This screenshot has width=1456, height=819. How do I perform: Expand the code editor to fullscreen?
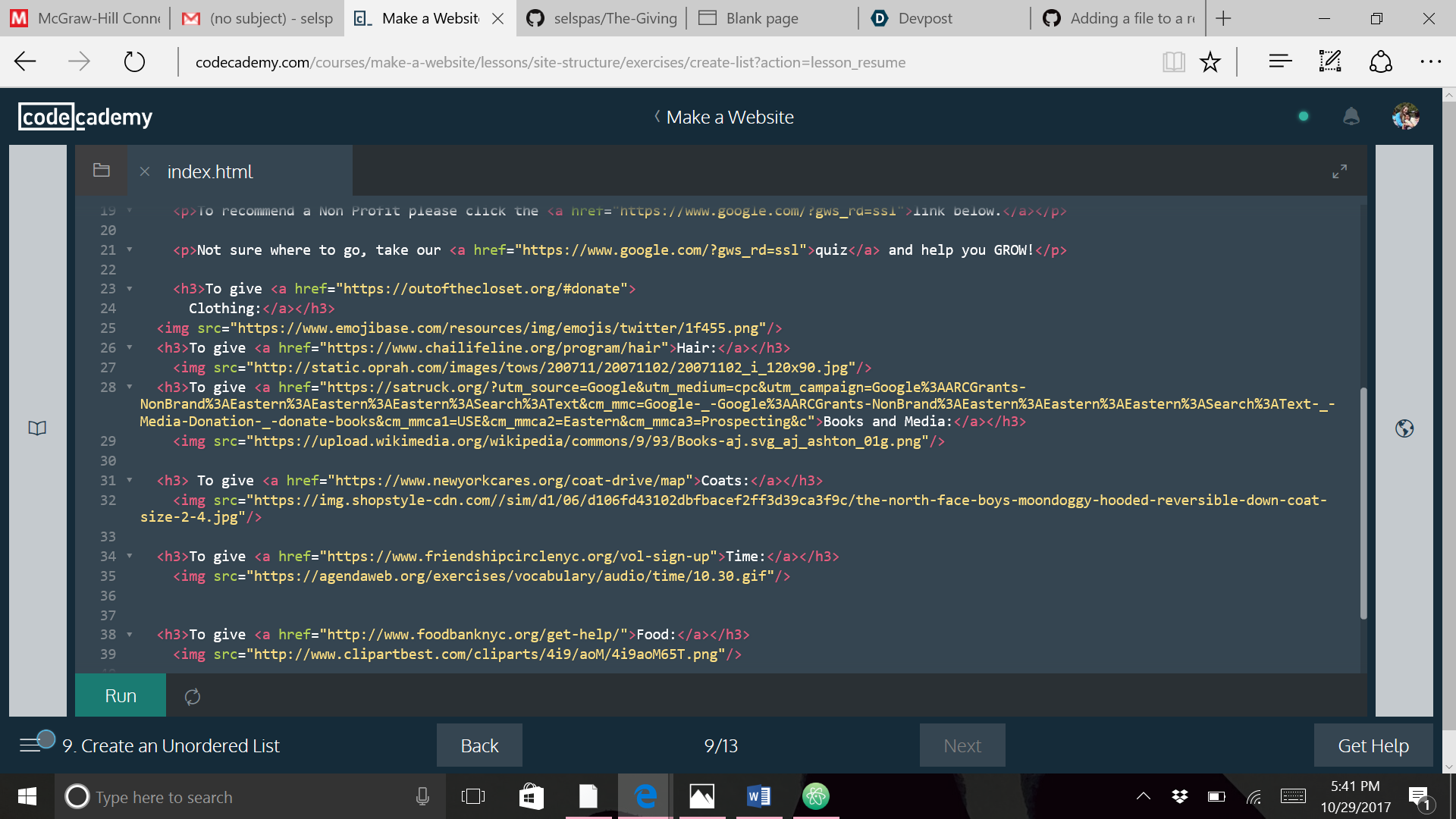(x=1339, y=171)
